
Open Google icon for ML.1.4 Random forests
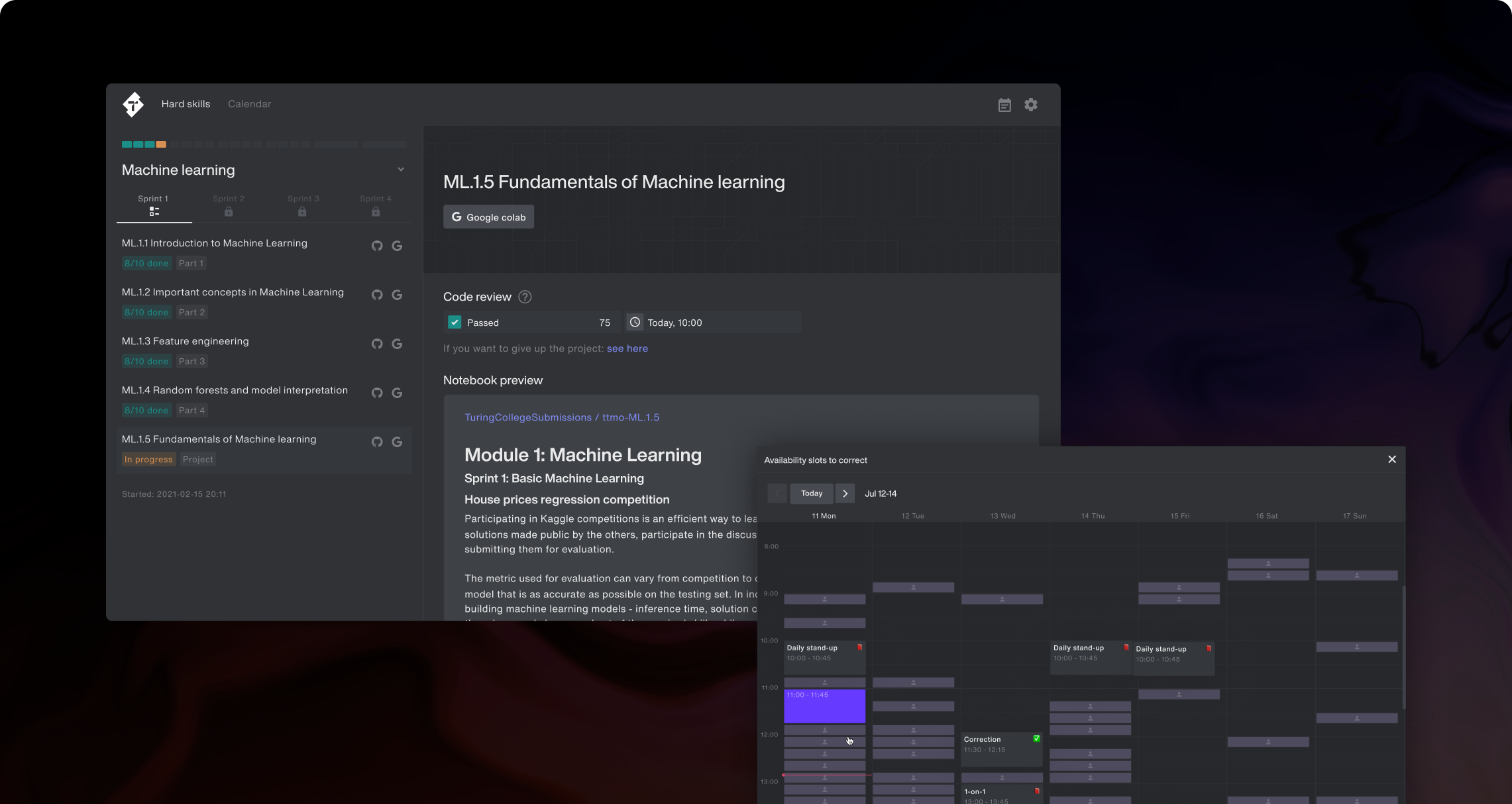tap(397, 393)
